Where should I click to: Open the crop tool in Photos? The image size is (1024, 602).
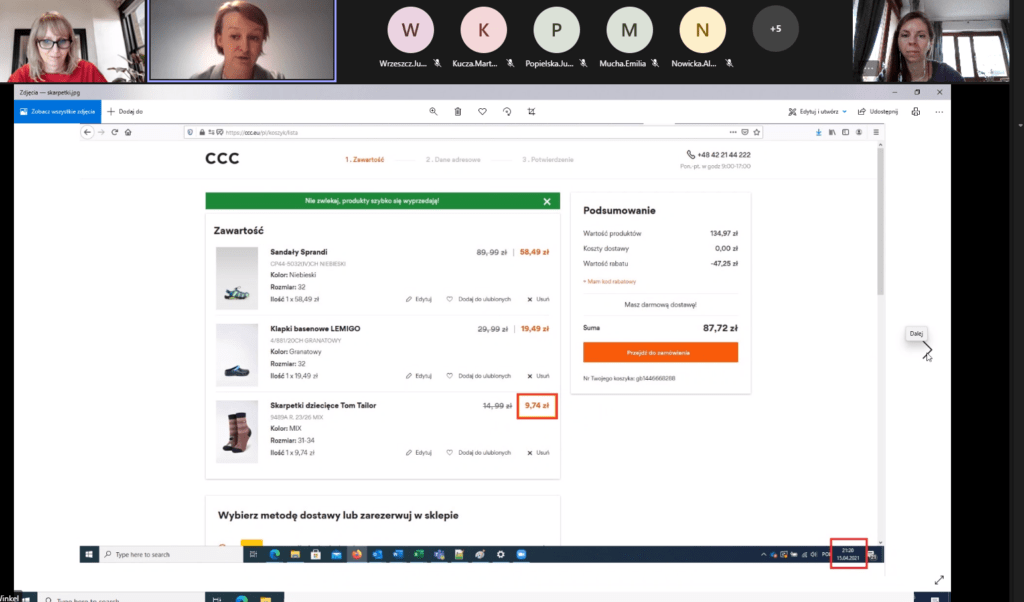(532, 112)
